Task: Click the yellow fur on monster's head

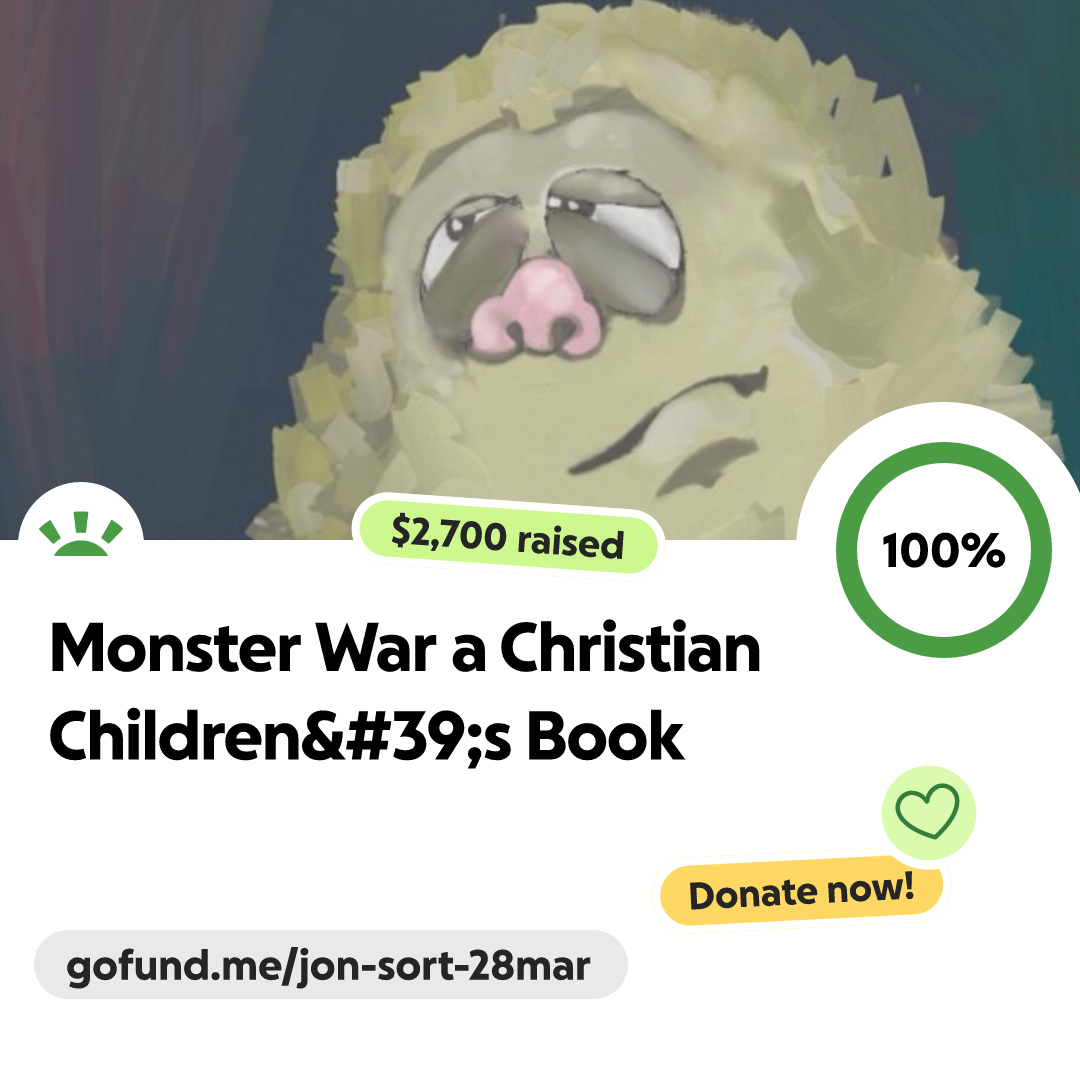Action: click(x=620, y=69)
